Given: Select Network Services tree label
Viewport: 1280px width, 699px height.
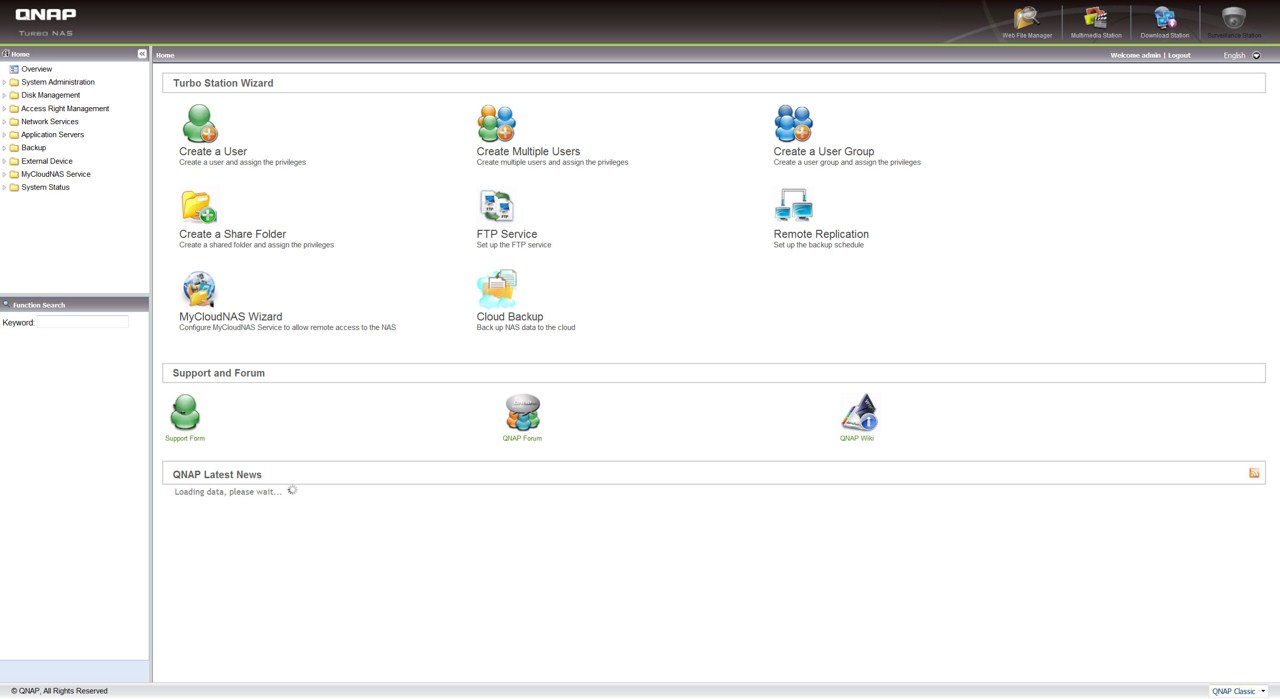Looking at the screenshot, I should pos(50,121).
